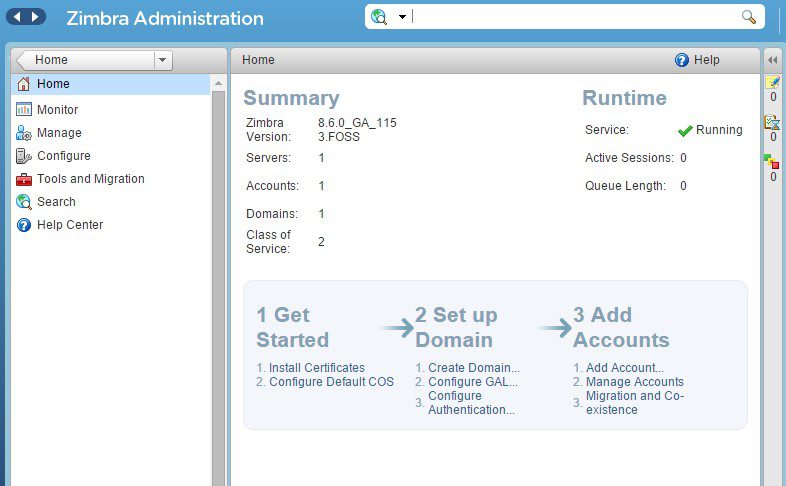Click the Search globe icon in sidebar

(x=24, y=202)
